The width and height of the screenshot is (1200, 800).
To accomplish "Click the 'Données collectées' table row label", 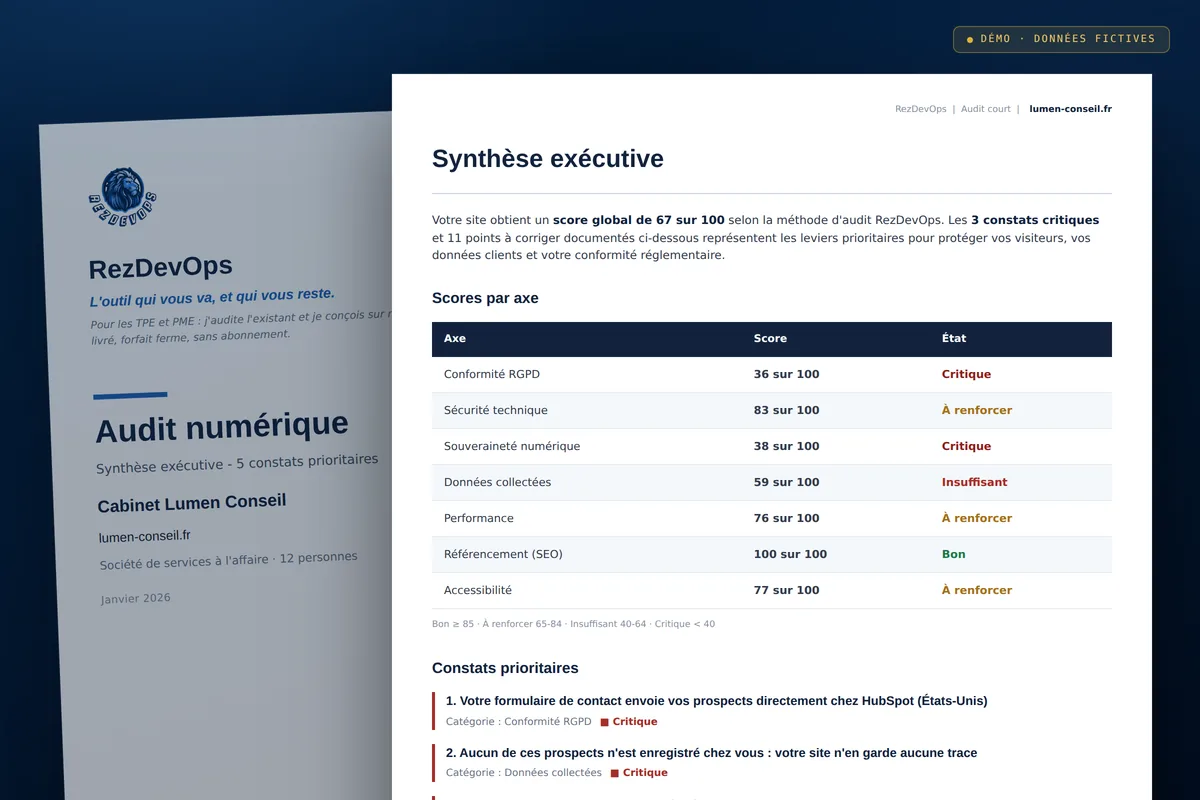I will 497,482.
